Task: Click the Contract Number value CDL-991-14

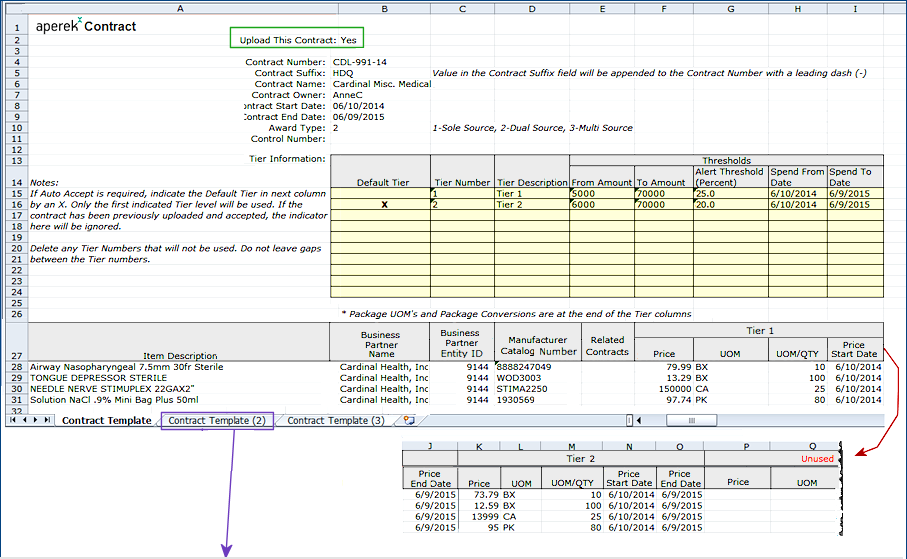Action: coord(360,62)
